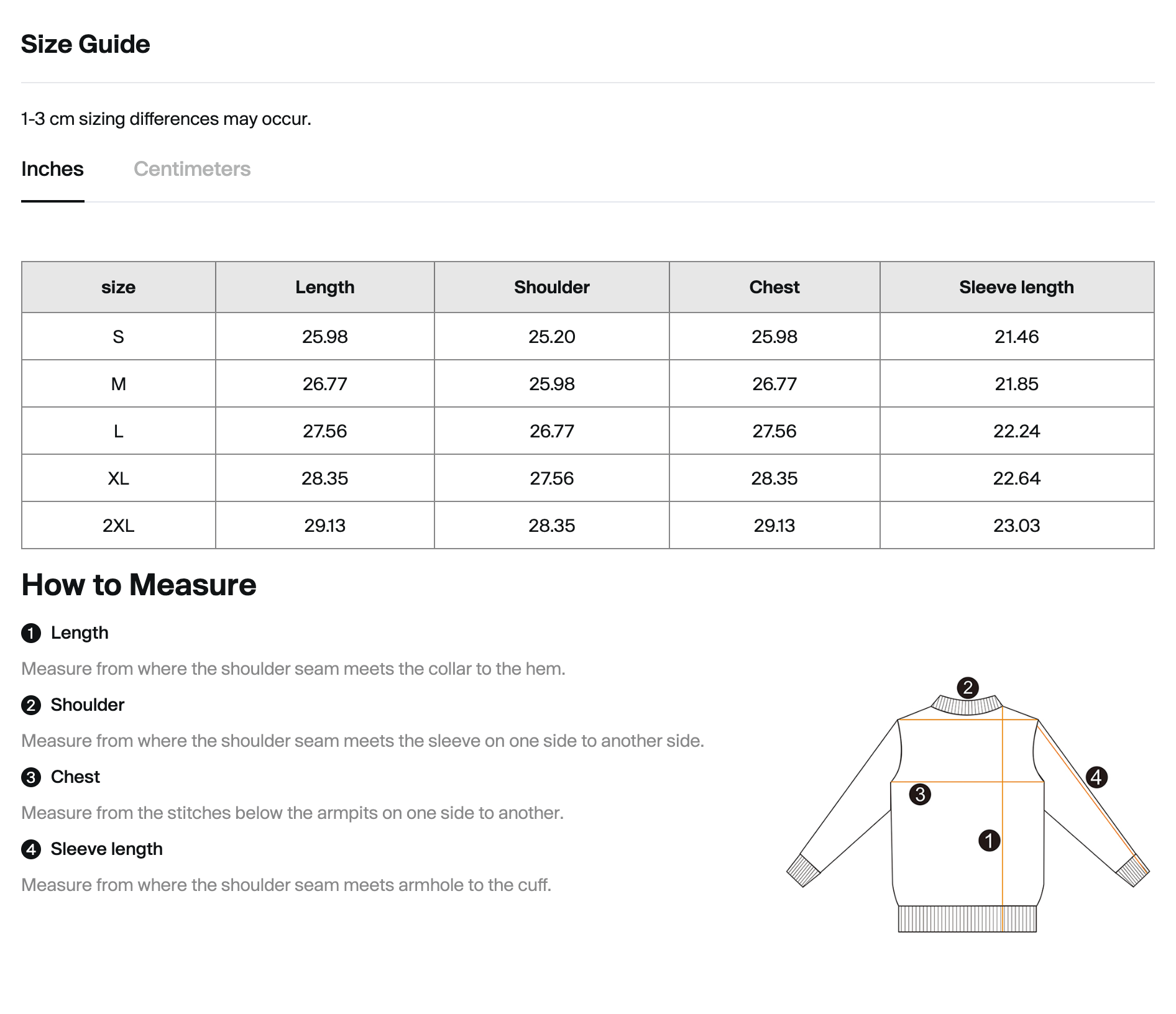Image resolution: width=1176 pixels, height=1014 pixels.
Task: Click the Length column header
Action: 324,287
